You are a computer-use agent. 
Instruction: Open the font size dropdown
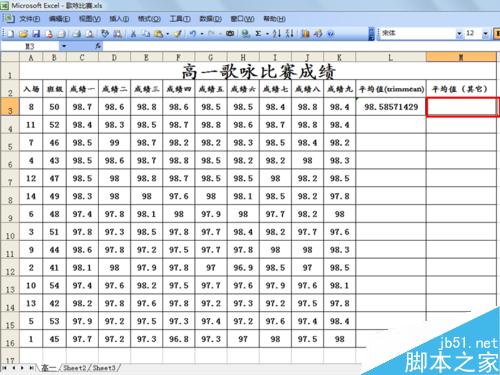coord(485,33)
